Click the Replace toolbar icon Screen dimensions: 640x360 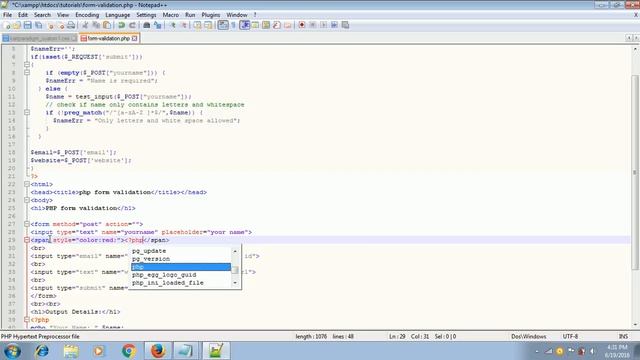[x=158, y=25]
